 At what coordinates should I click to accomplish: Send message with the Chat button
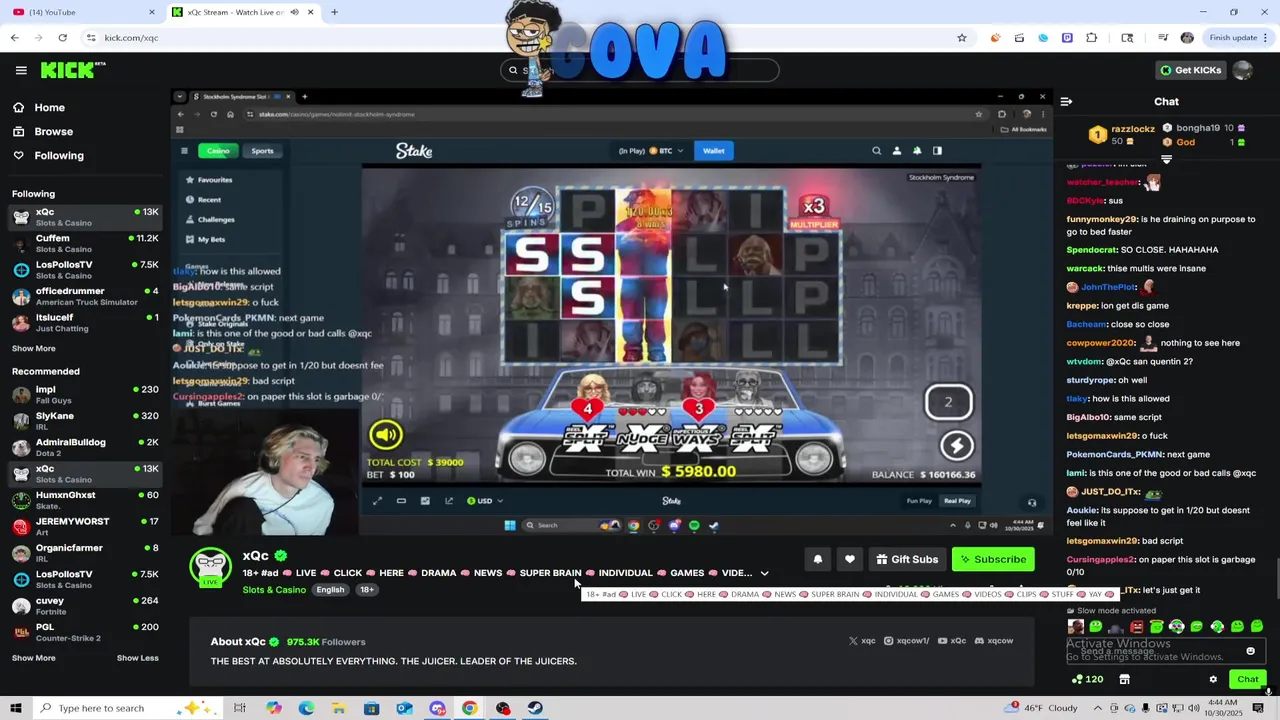click(1247, 680)
